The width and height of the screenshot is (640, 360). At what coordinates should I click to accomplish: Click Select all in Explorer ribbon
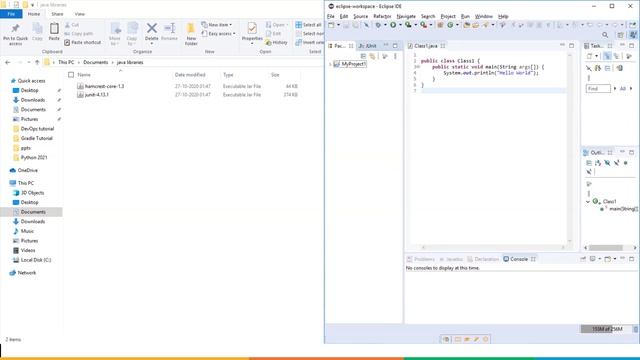click(x=309, y=25)
